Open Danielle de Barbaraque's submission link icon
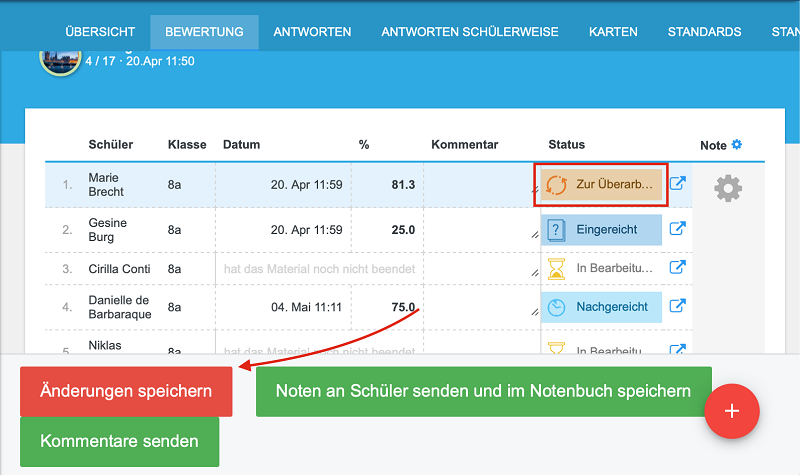The image size is (800, 475). pos(678,306)
